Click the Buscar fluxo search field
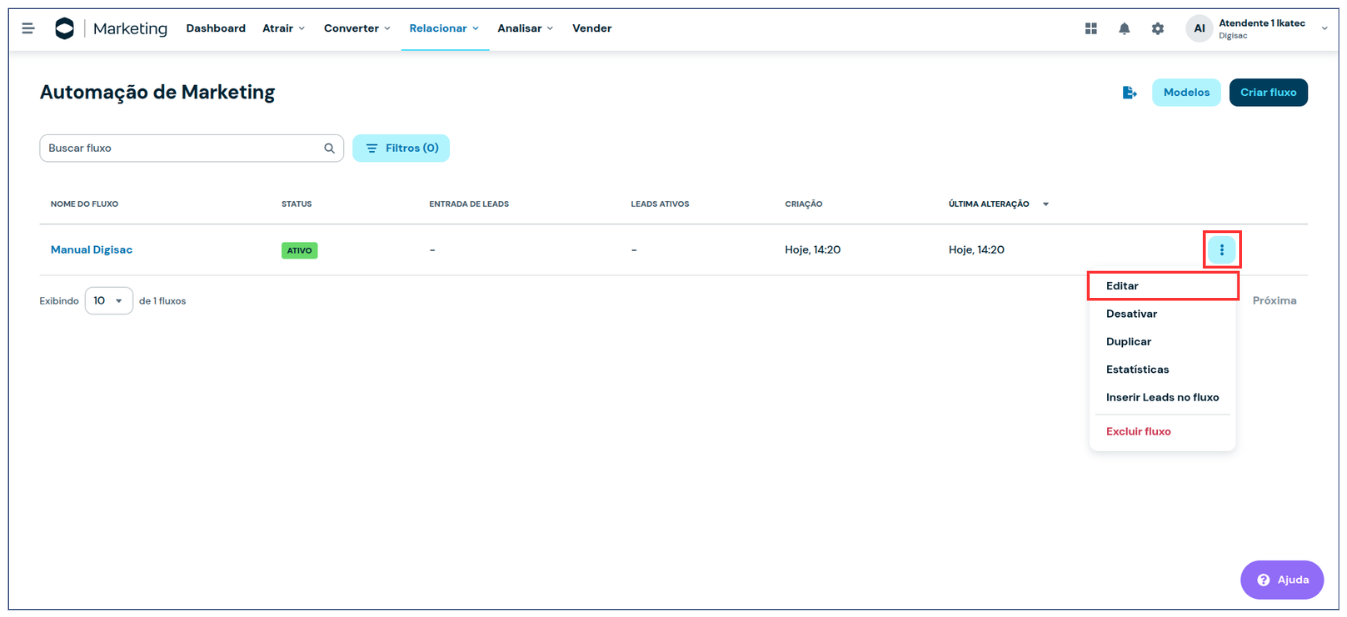This screenshot has width=1347, height=617. pos(180,149)
